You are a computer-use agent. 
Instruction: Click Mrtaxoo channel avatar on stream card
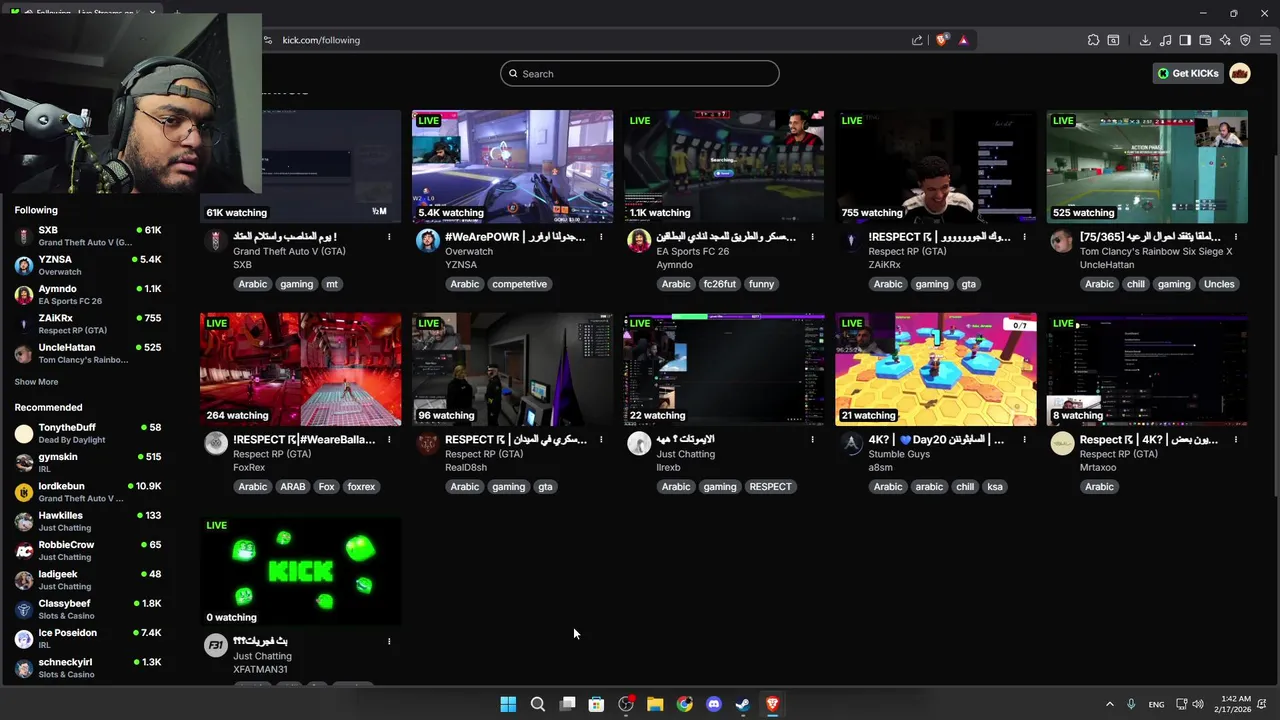click(1062, 443)
